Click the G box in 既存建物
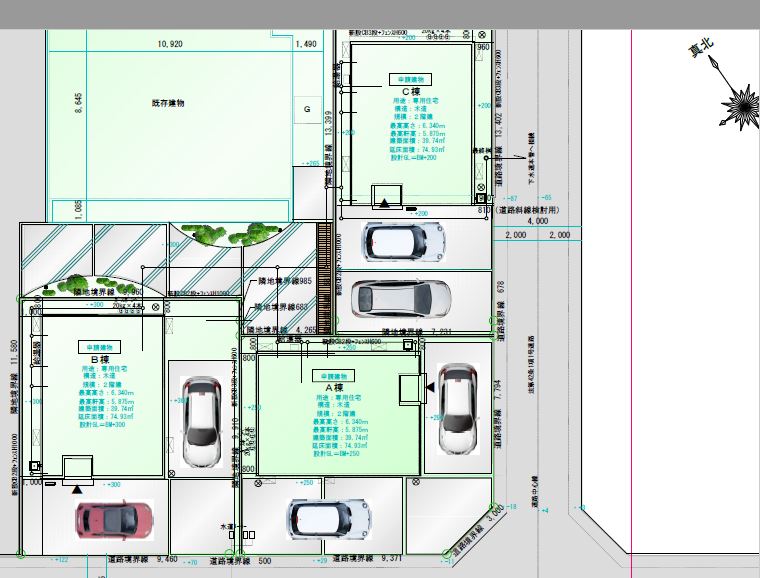The width and height of the screenshot is (761, 578). tap(307, 109)
